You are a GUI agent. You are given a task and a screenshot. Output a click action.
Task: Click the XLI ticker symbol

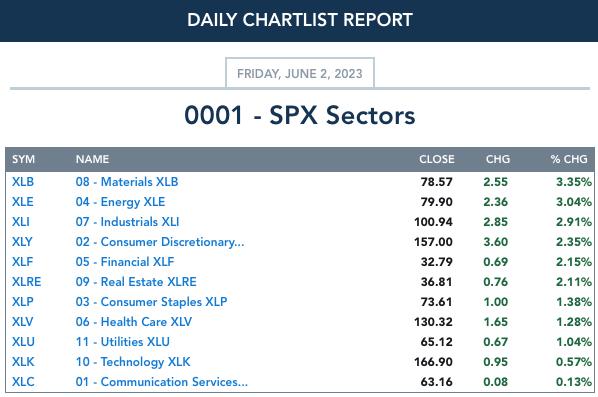tap(21, 222)
